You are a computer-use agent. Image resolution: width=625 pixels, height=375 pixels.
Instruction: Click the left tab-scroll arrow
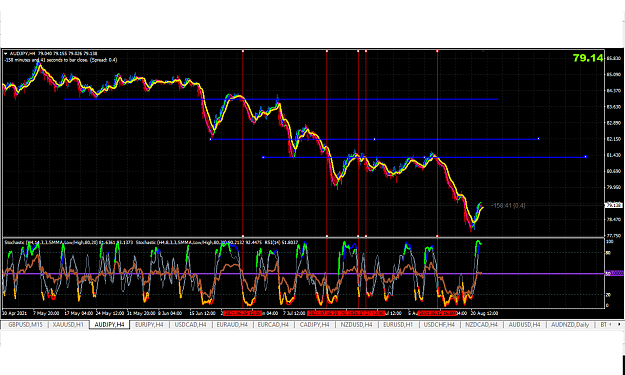pos(609,325)
